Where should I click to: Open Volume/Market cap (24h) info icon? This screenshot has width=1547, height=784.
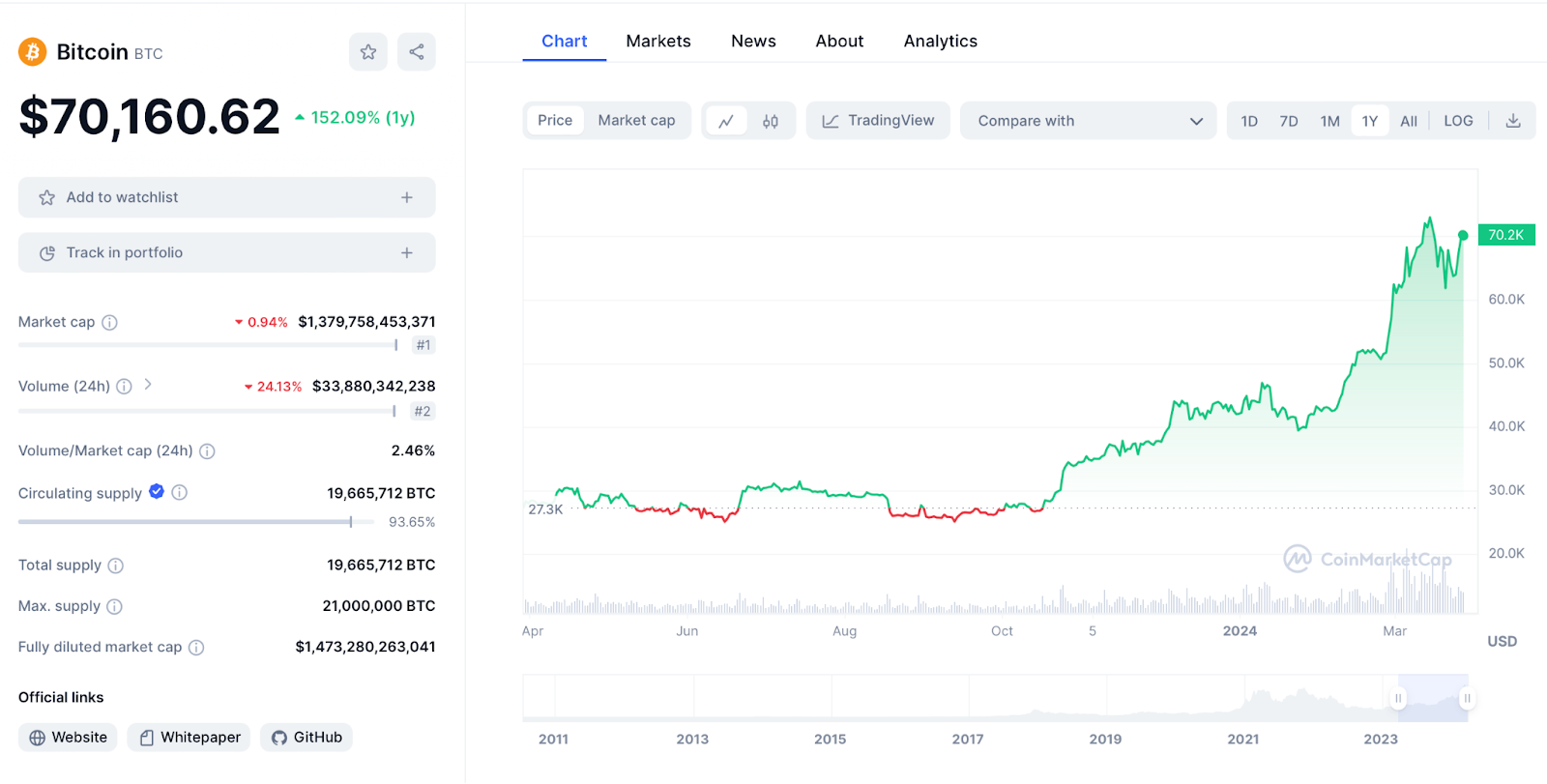click(207, 450)
